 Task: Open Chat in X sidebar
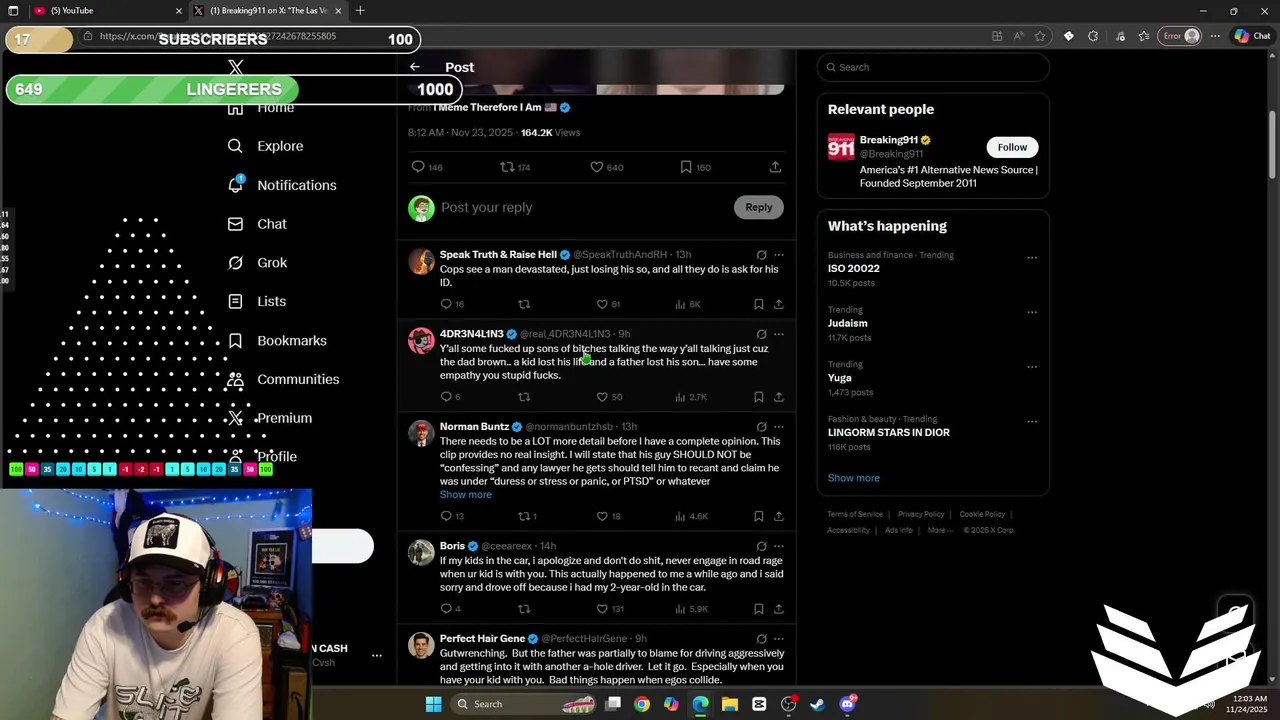257,224
